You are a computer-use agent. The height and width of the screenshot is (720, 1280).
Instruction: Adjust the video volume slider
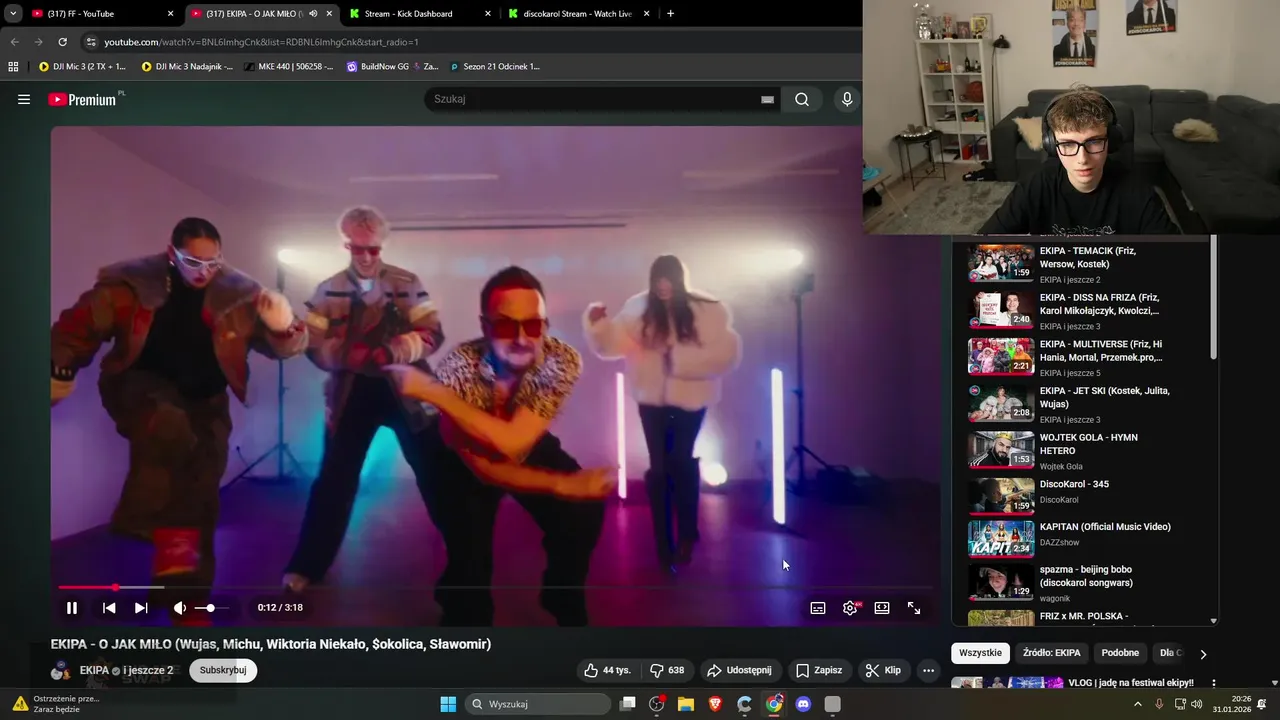(x=211, y=607)
